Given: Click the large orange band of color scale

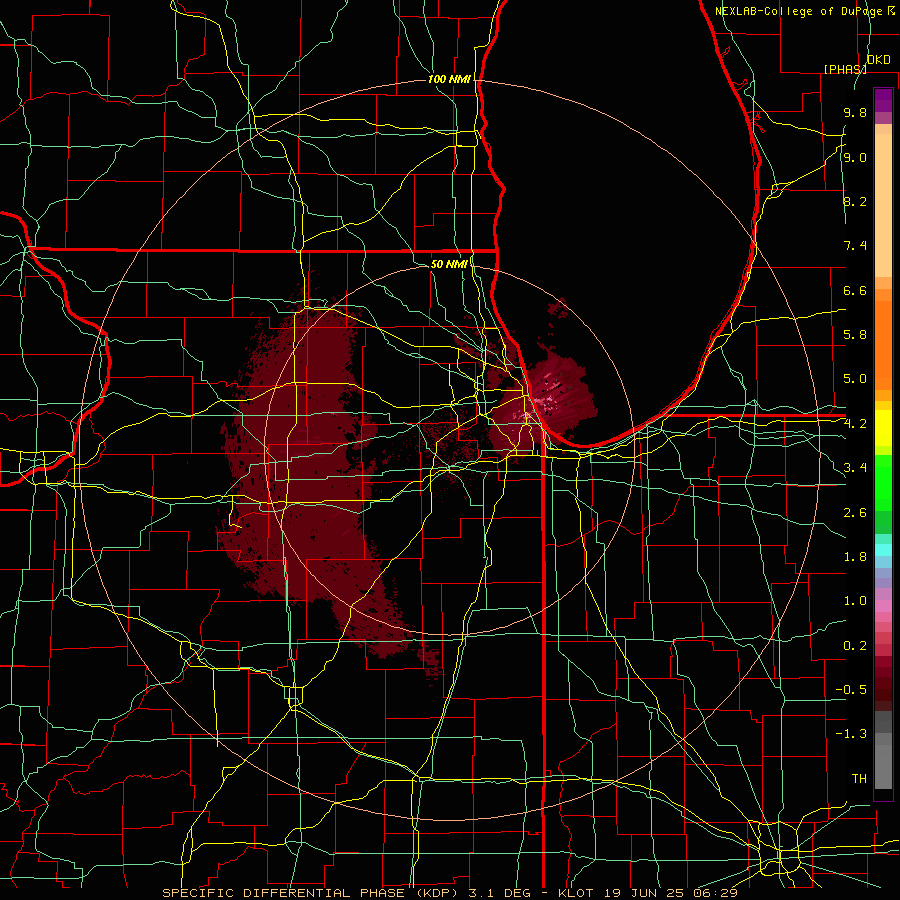Looking at the screenshot, I should pyautogui.click(x=883, y=346).
